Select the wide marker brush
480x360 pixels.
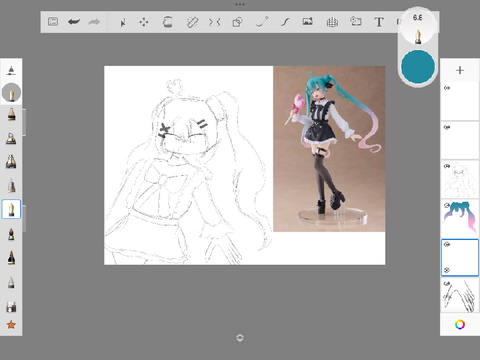point(11,162)
